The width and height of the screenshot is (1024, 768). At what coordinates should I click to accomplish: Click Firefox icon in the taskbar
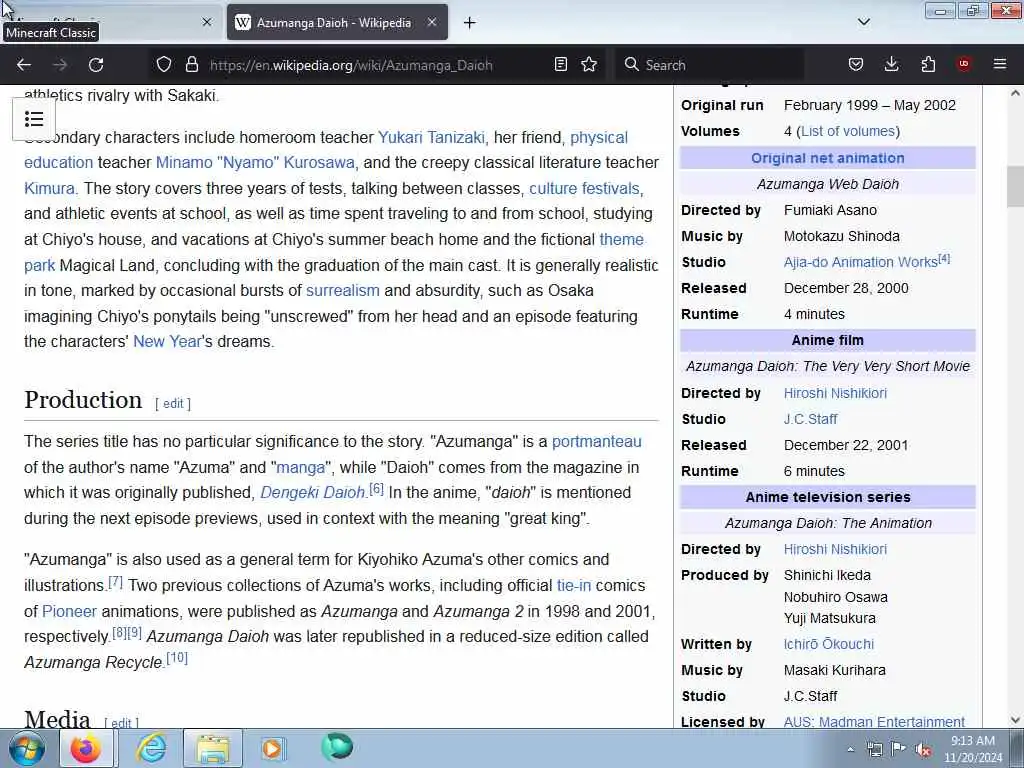click(x=86, y=748)
